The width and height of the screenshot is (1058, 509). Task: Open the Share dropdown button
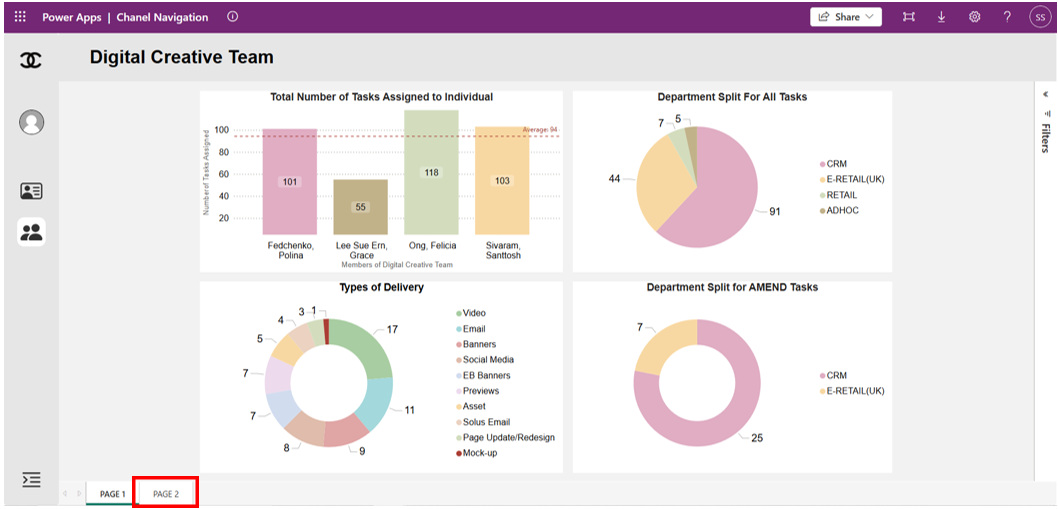[845, 17]
